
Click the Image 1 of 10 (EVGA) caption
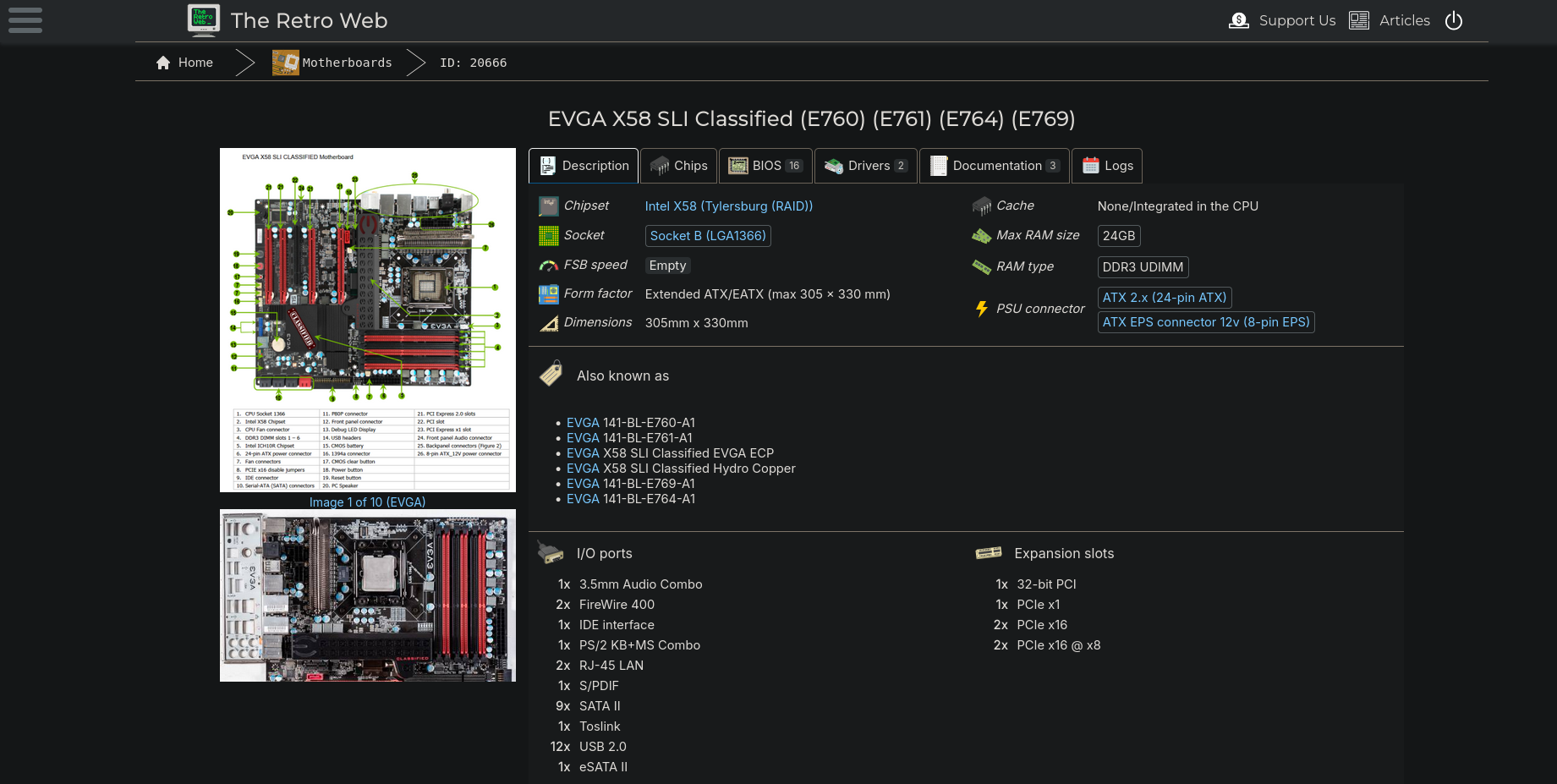point(368,502)
